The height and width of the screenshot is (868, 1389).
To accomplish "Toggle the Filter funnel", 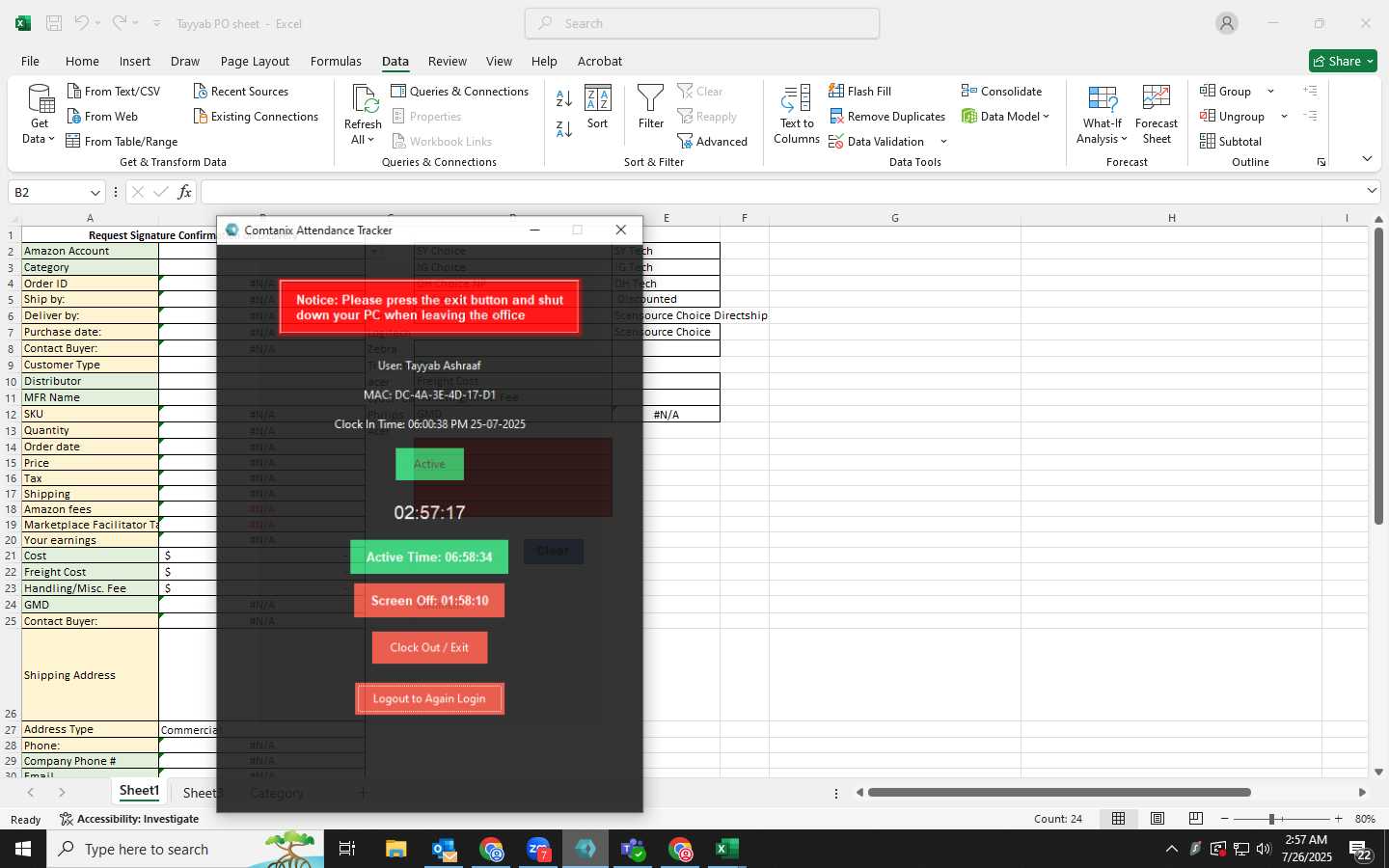I will click(x=651, y=107).
